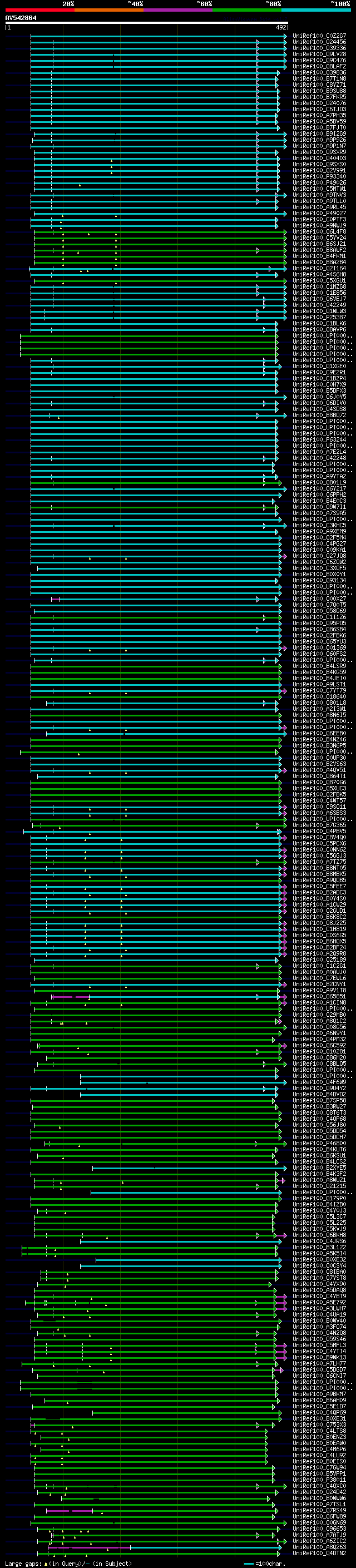Pick the UniRef100_Q25189 row label
Screen dimensions: 356x1568
tap(319, 960)
